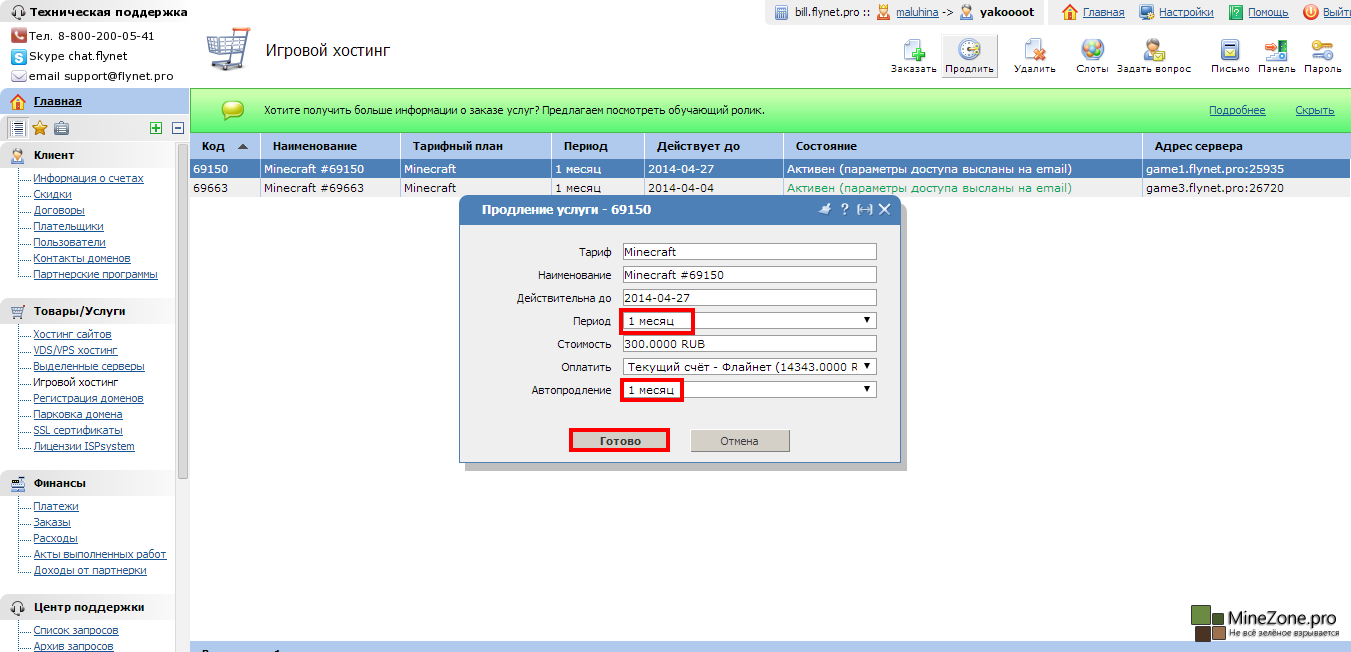Click the Удалить (delete) toolbar icon
1351x652 pixels.
click(1034, 51)
